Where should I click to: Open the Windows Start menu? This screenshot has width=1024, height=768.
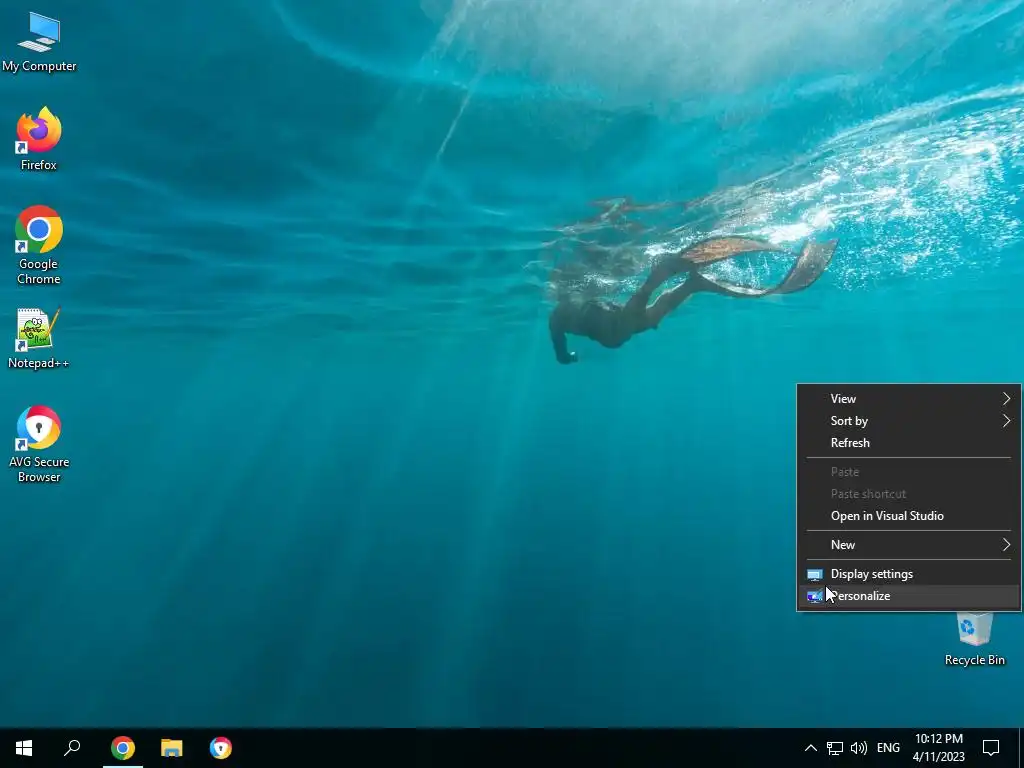24,748
